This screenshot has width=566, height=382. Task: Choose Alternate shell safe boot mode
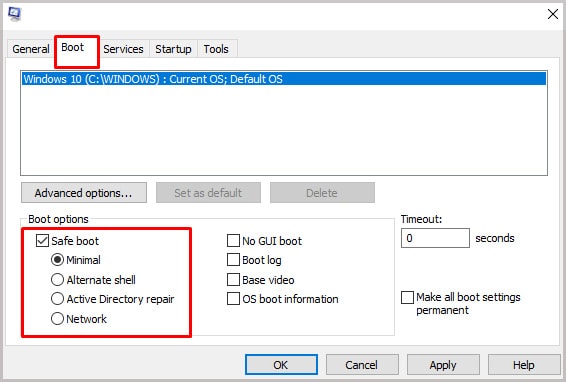57,279
